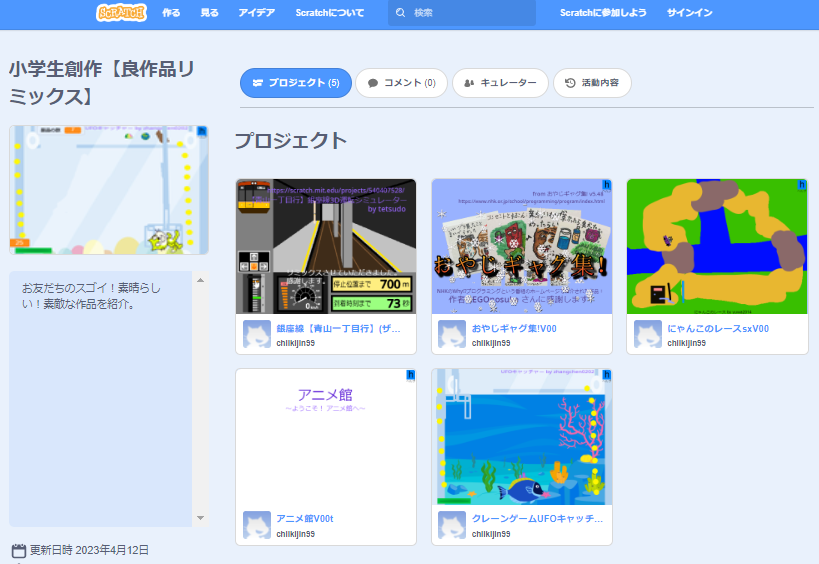This screenshot has width=819, height=564.
Task: Click avatar icon beside アニメ館V00t project
Action: pyautogui.click(x=257, y=526)
